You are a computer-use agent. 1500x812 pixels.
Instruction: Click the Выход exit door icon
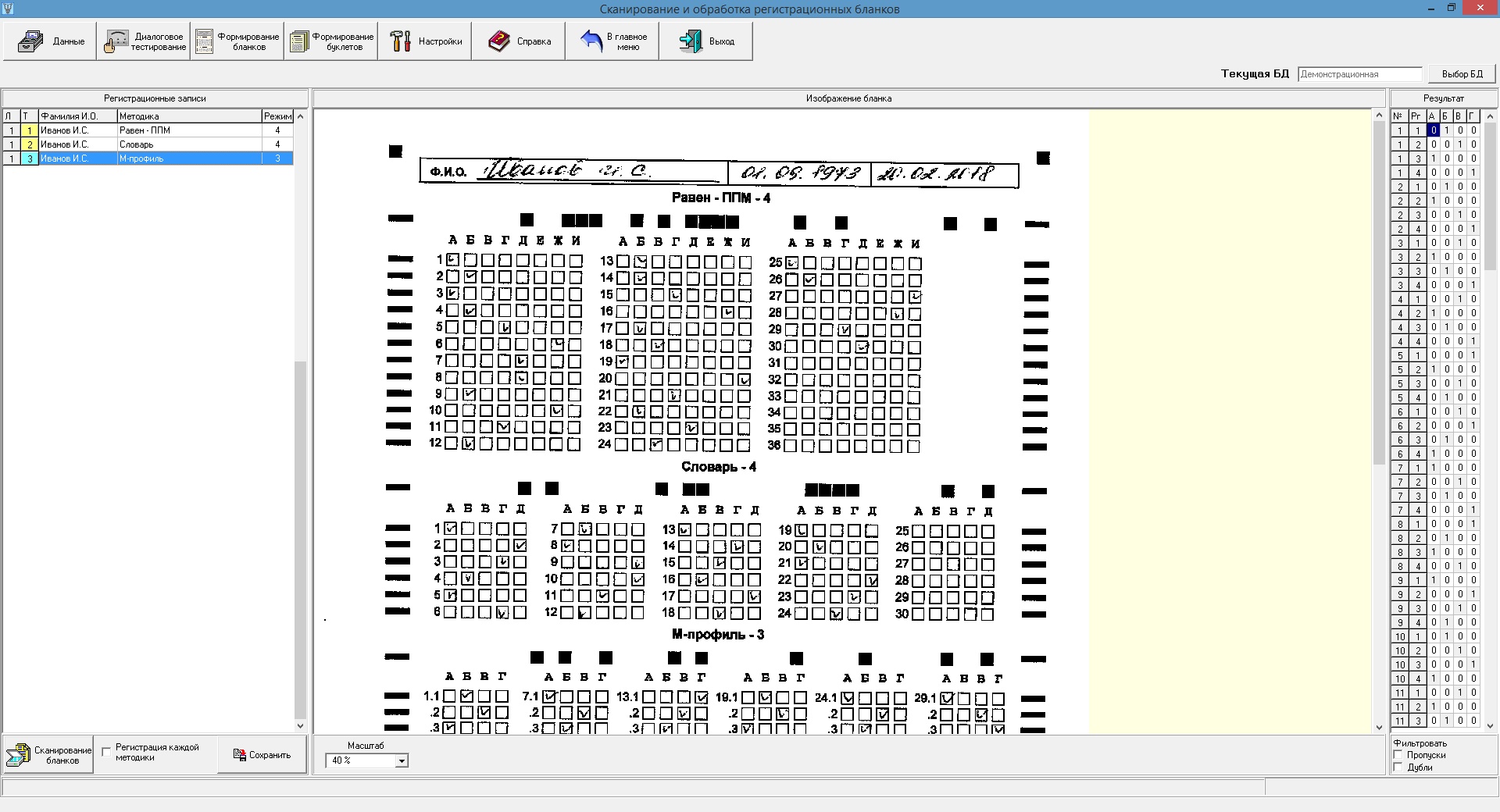[x=690, y=41]
